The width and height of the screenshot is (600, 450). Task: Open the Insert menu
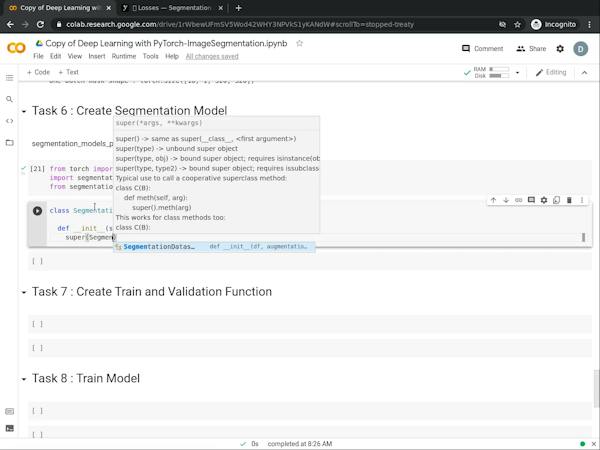(97, 56)
